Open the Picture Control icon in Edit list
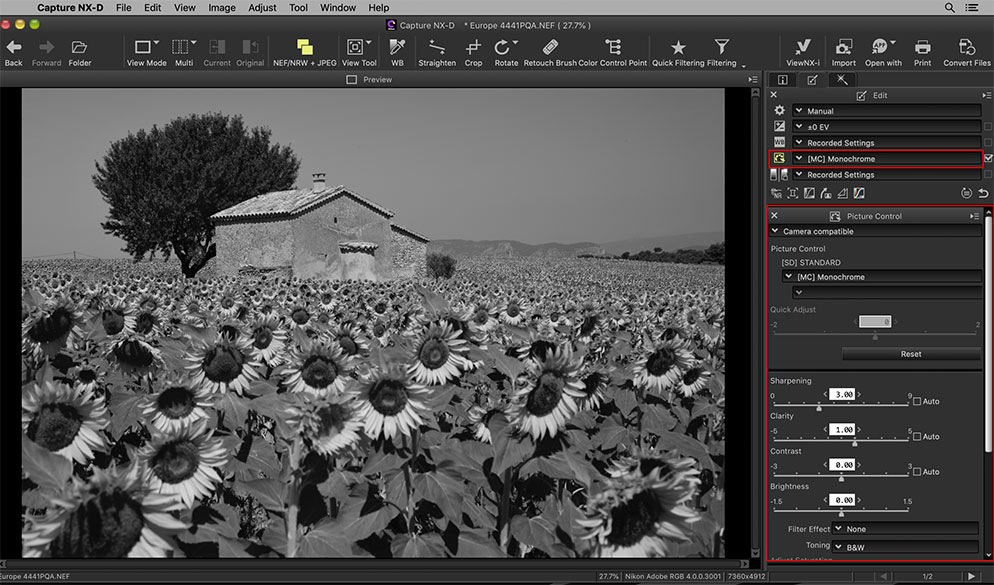 (779, 158)
